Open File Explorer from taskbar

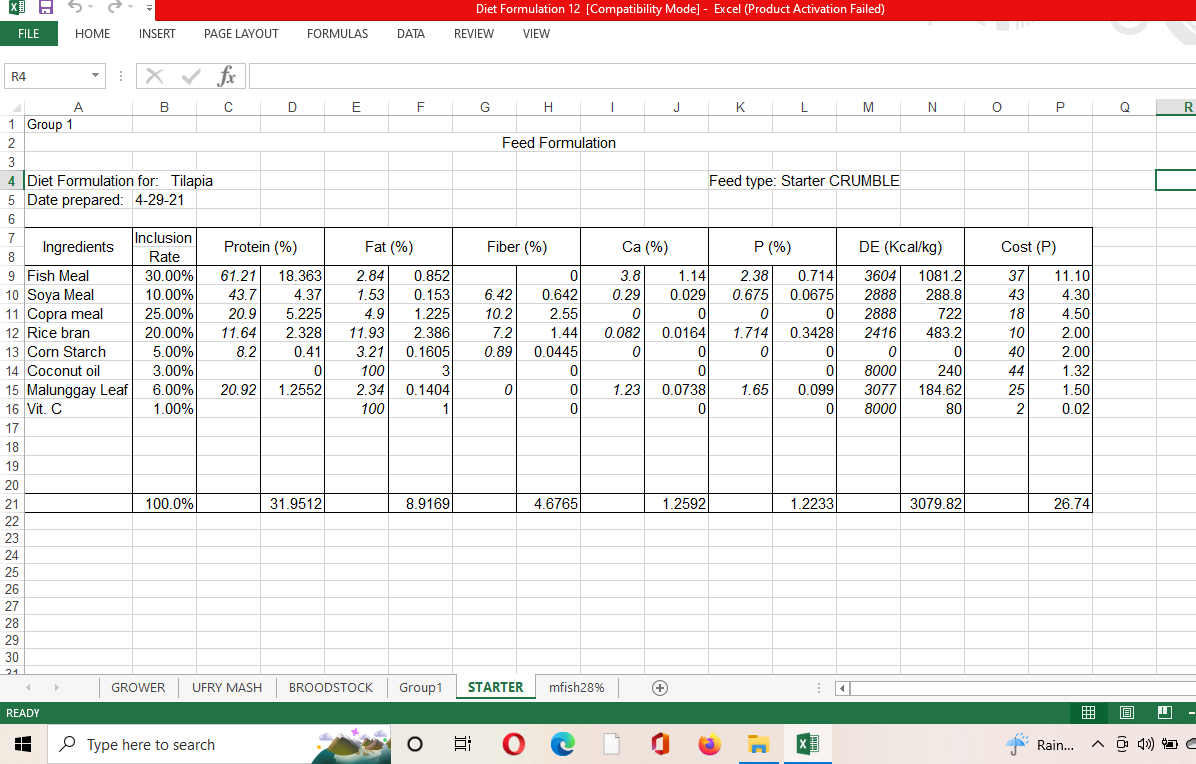758,744
